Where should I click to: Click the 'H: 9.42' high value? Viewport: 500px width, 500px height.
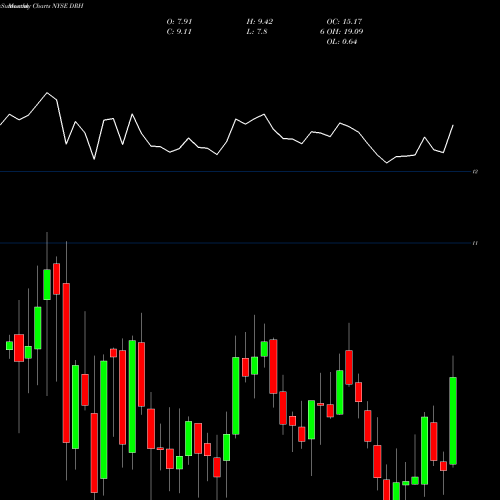260,22
